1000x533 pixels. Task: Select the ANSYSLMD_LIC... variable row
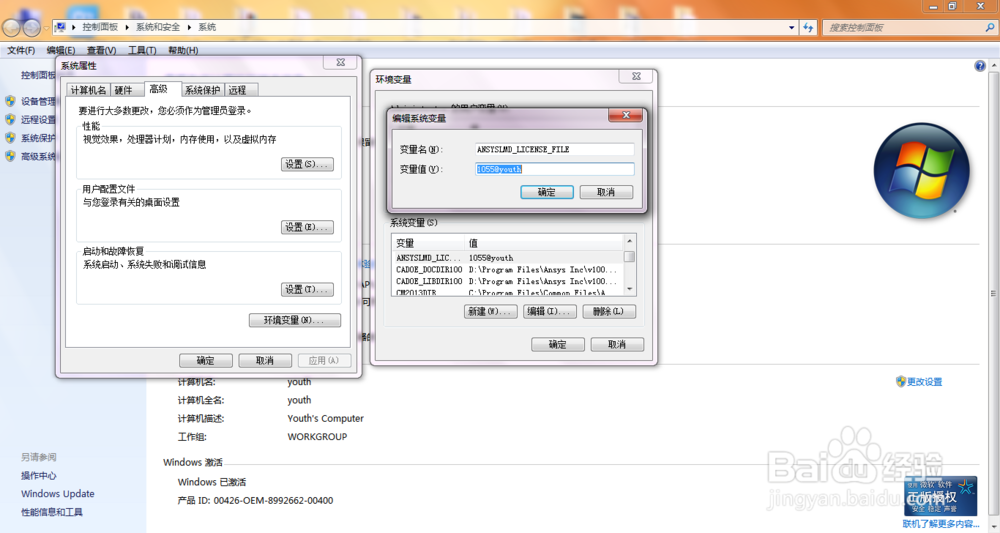(508, 258)
